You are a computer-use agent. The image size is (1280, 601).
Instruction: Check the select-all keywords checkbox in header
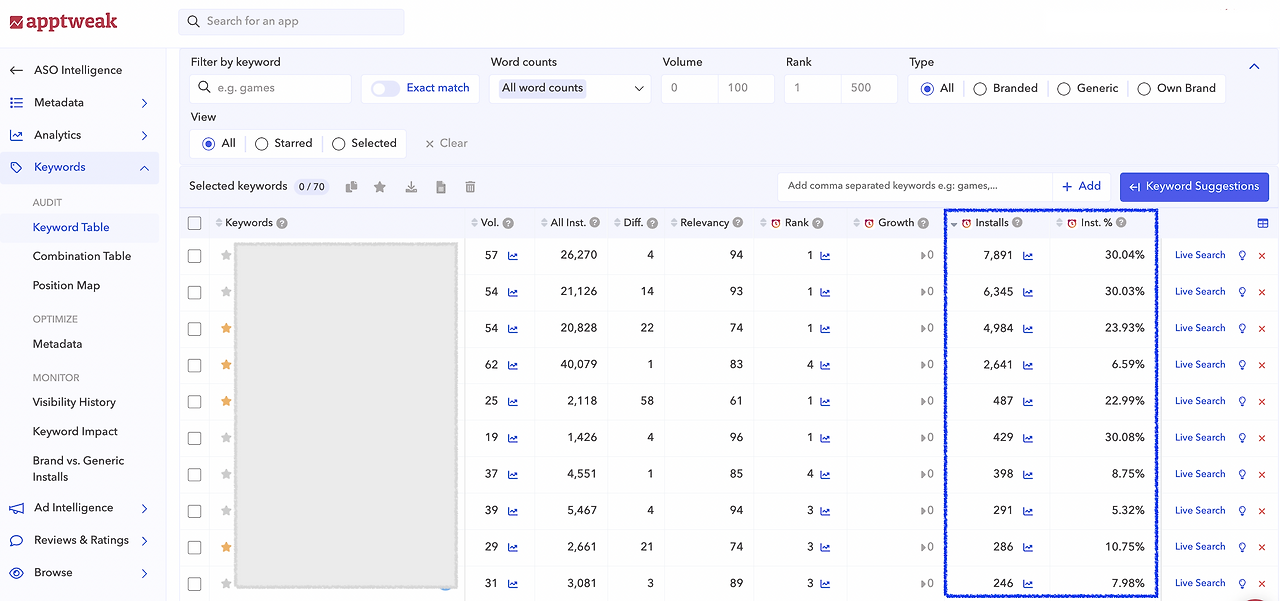pyautogui.click(x=195, y=223)
